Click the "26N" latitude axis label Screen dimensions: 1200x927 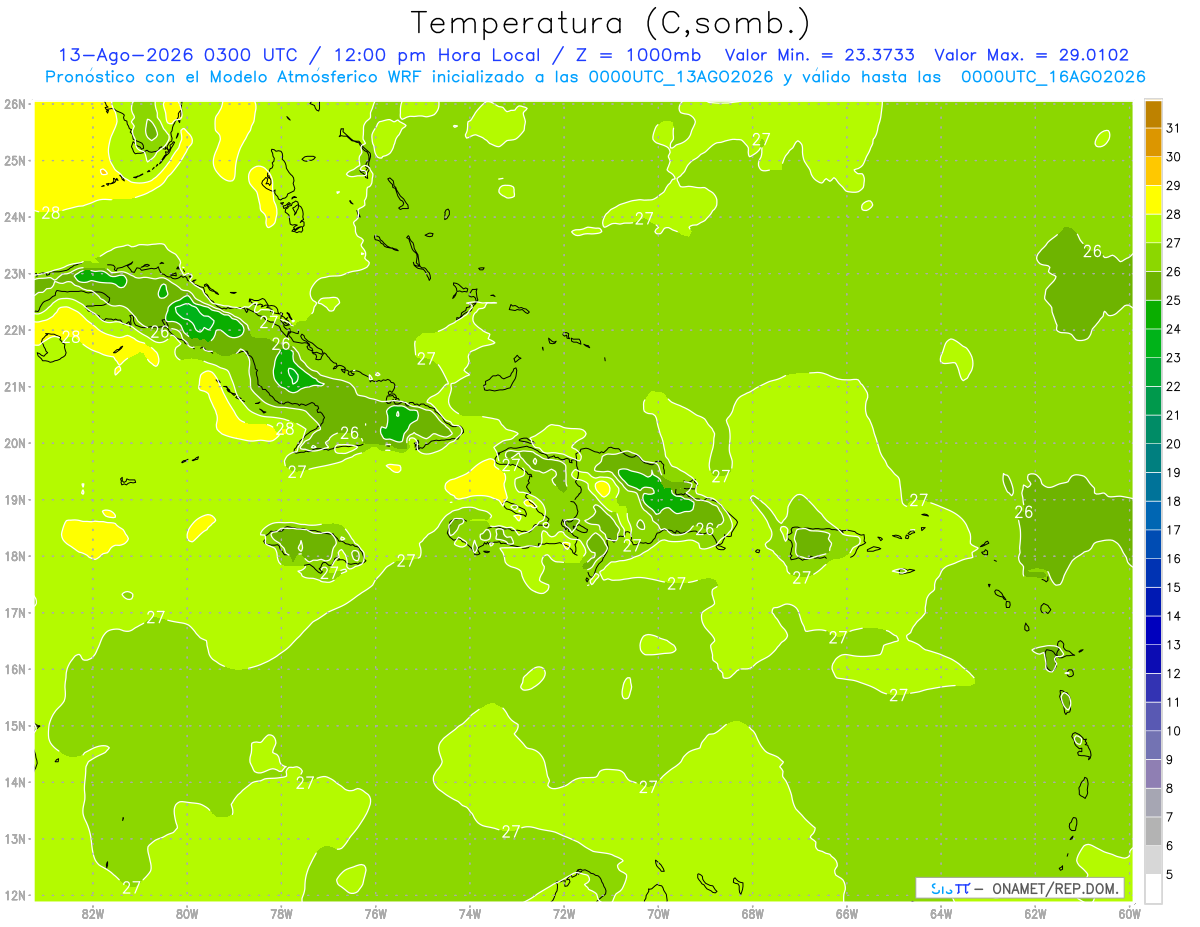[14, 104]
